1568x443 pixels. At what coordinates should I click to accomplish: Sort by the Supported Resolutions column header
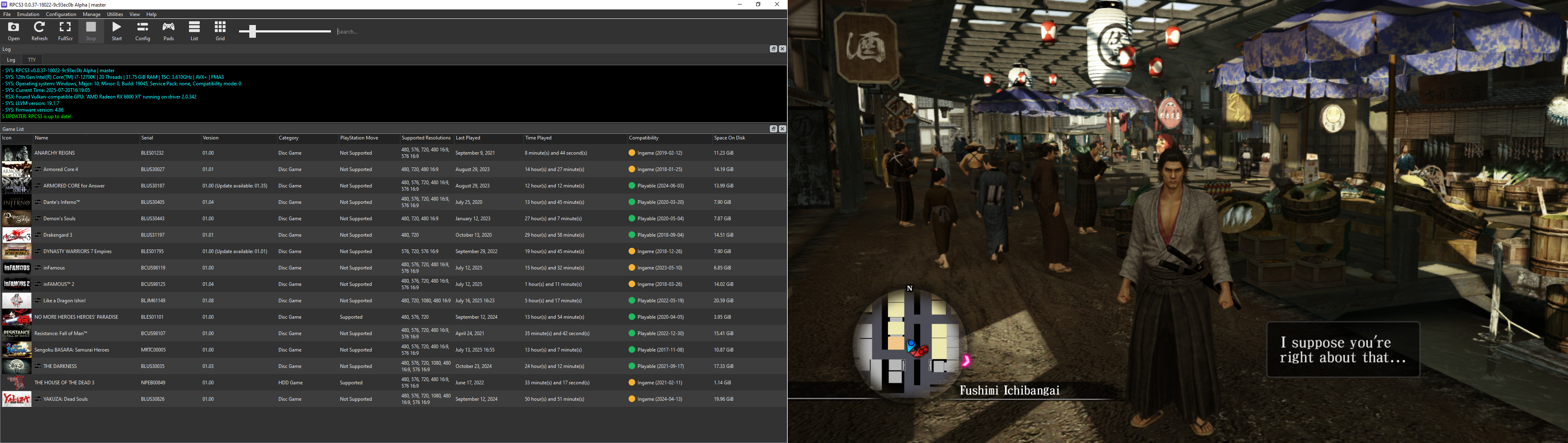click(x=427, y=138)
